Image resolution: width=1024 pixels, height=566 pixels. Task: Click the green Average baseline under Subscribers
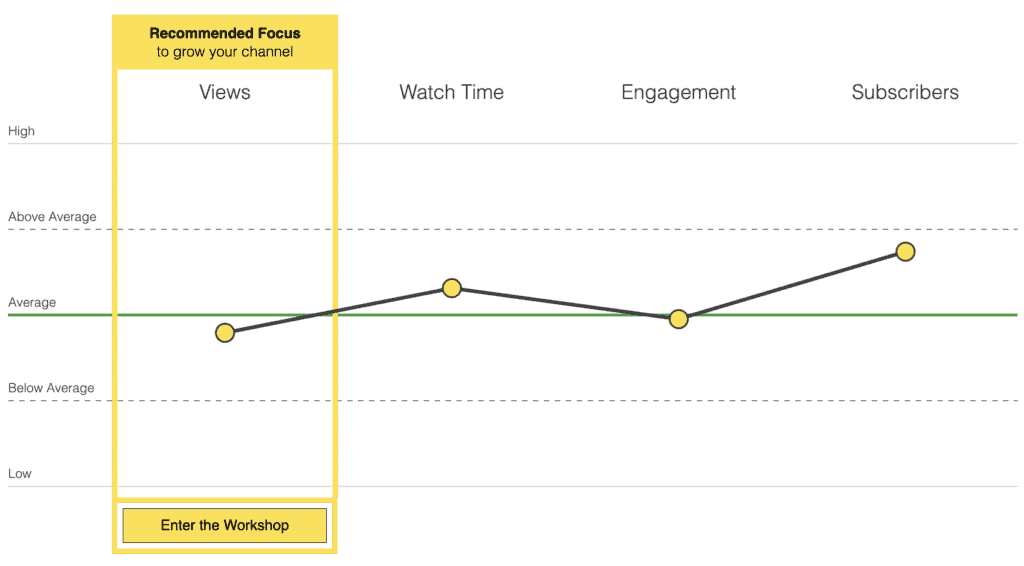point(905,315)
